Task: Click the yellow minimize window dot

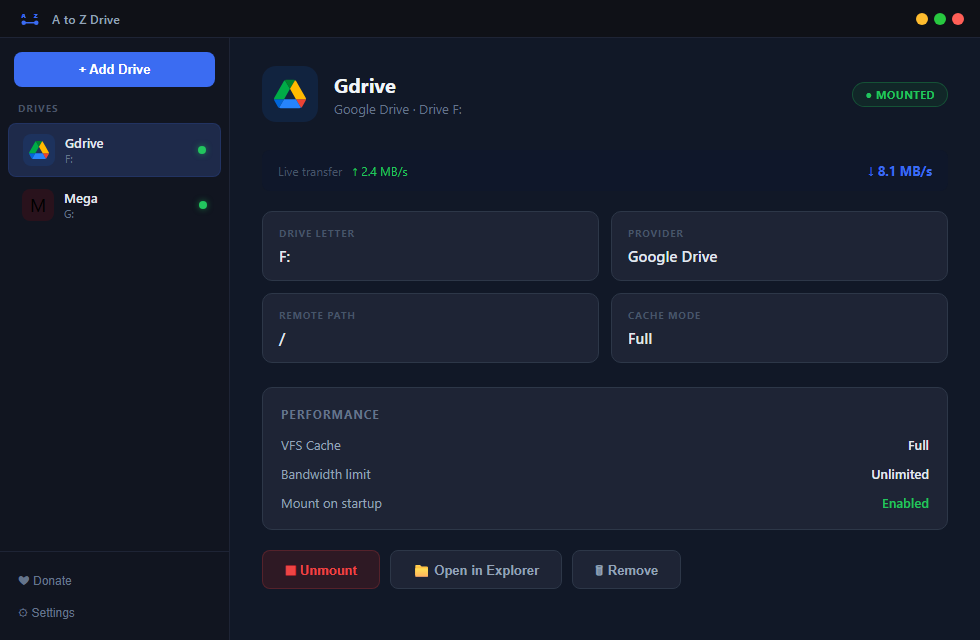Action: (922, 19)
